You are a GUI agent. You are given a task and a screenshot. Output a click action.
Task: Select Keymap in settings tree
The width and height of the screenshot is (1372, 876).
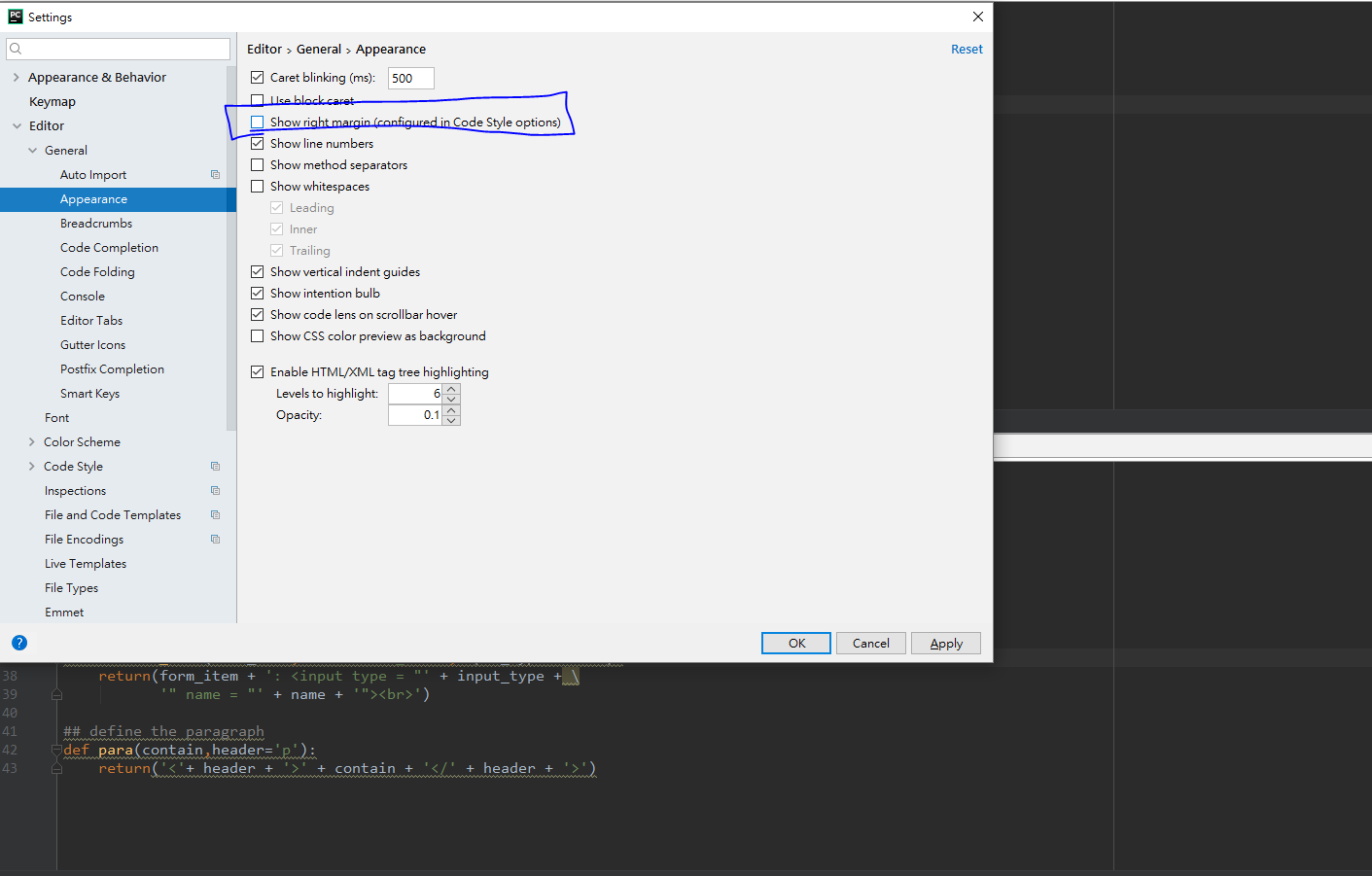point(53,102)
